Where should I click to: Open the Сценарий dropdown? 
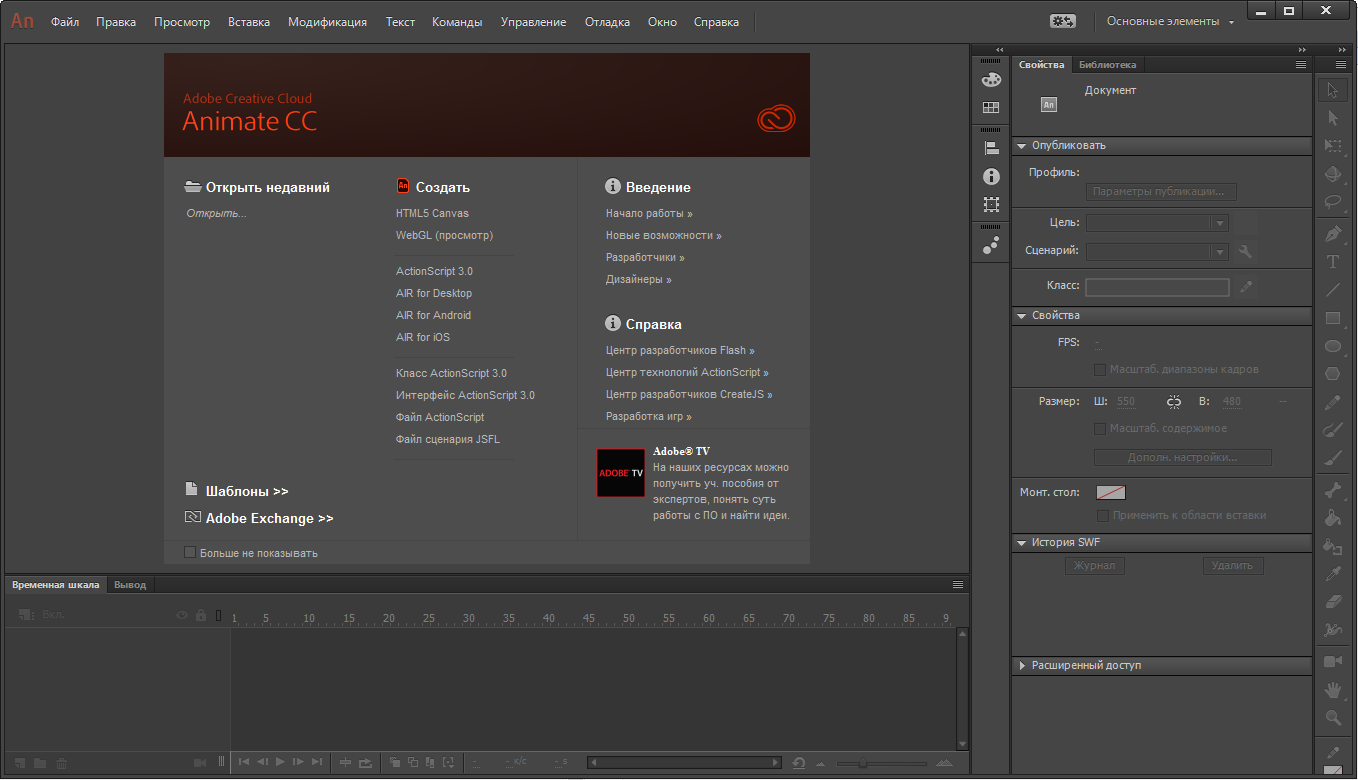point(1157,252)
